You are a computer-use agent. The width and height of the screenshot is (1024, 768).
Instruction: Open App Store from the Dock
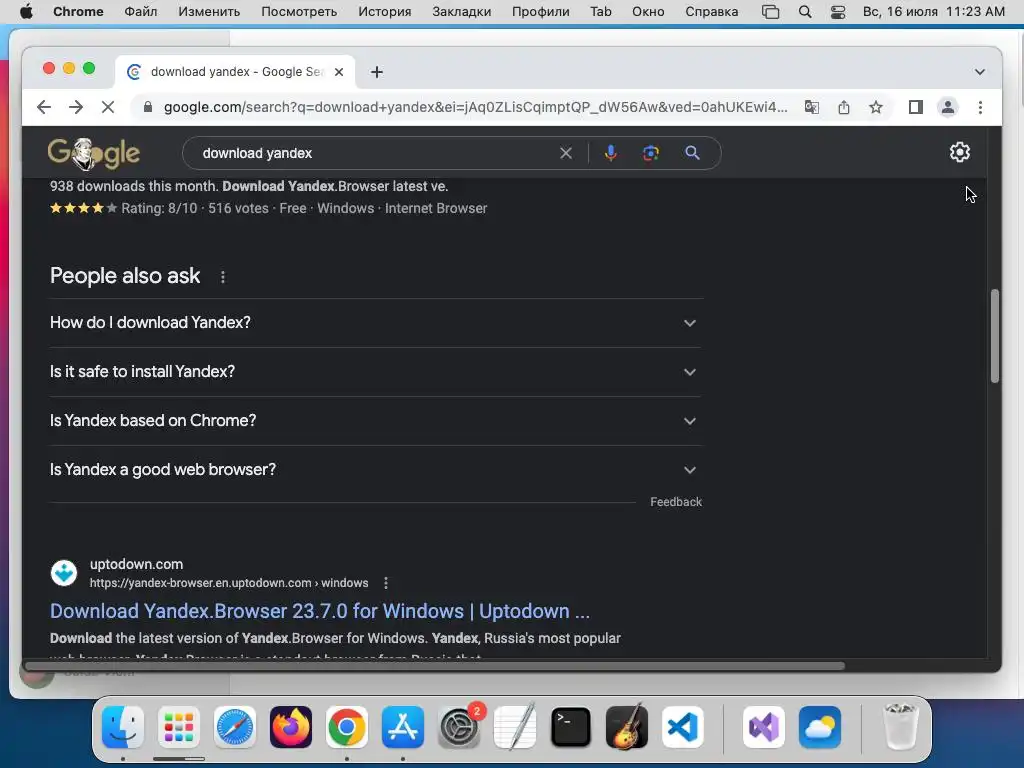[x=403, y=727]
